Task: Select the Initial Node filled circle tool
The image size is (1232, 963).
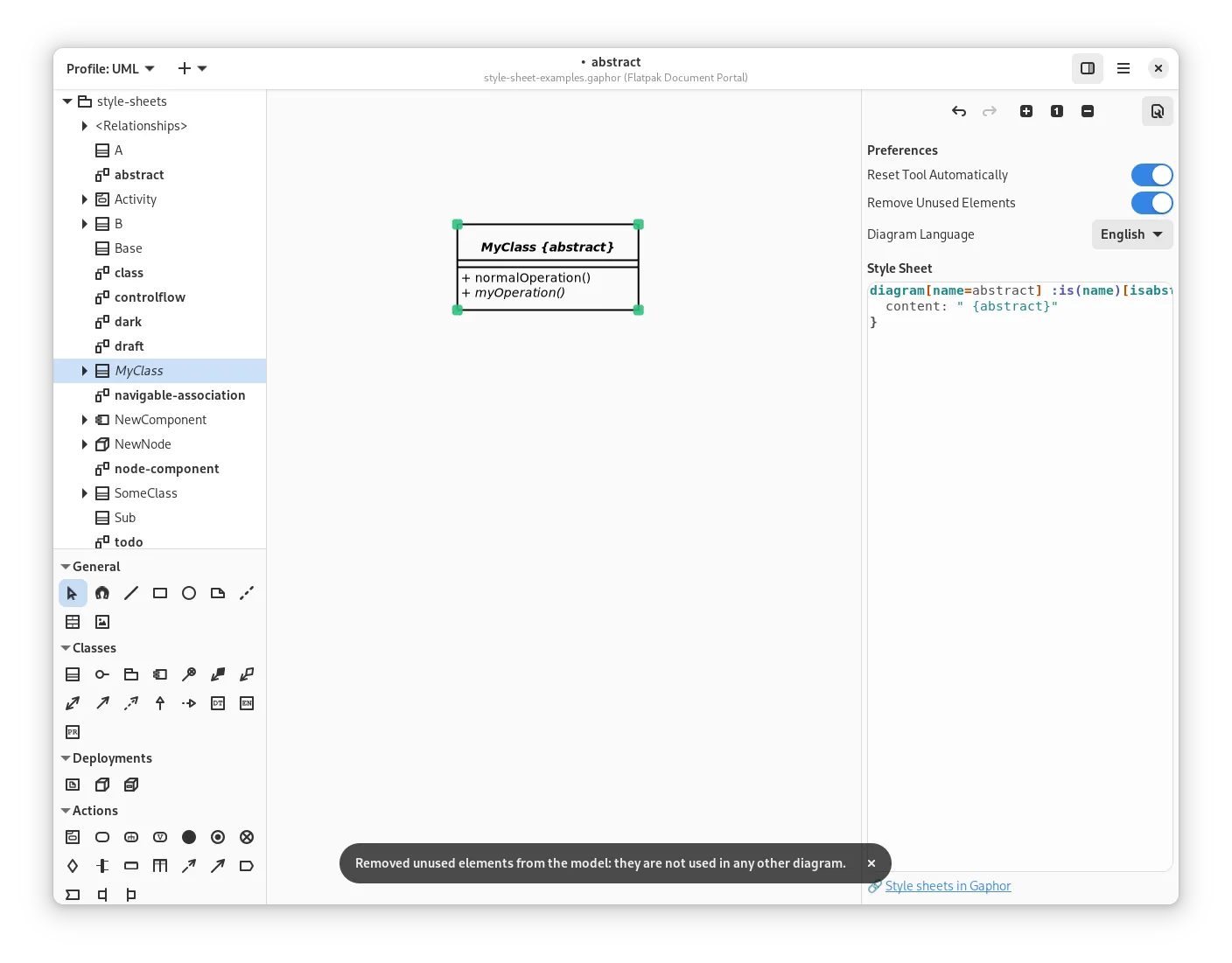Action: pos(189,837)
